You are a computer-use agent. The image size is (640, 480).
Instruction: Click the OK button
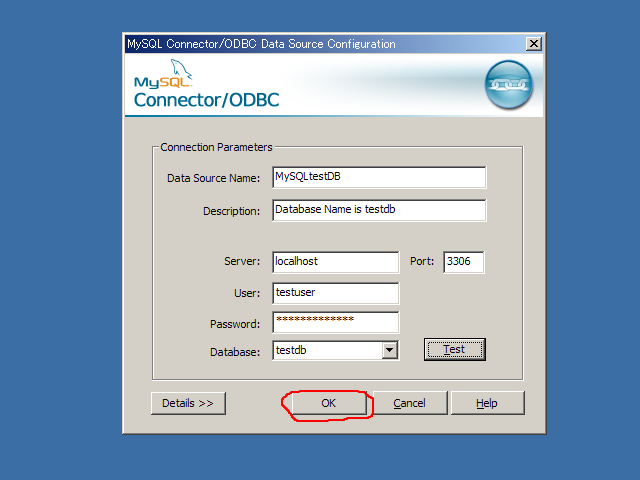[329, 403]
